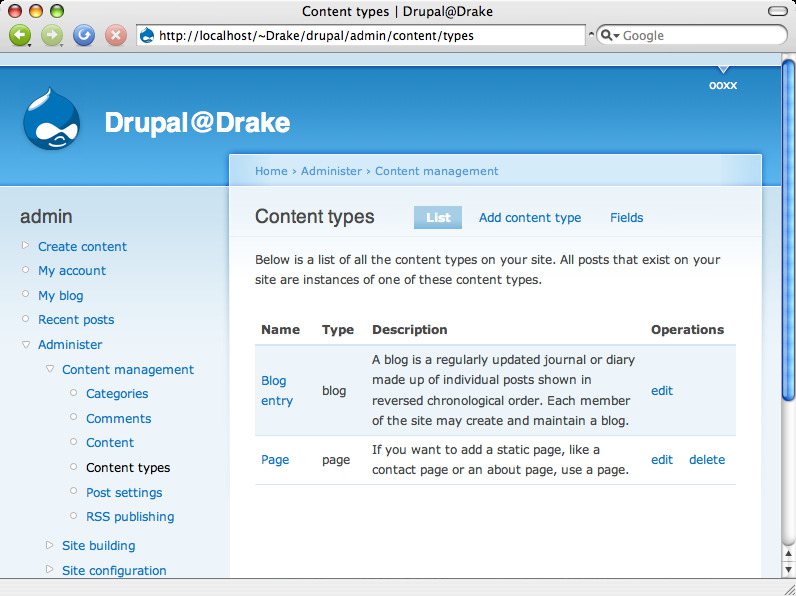Select the List tab

point(438,217)
